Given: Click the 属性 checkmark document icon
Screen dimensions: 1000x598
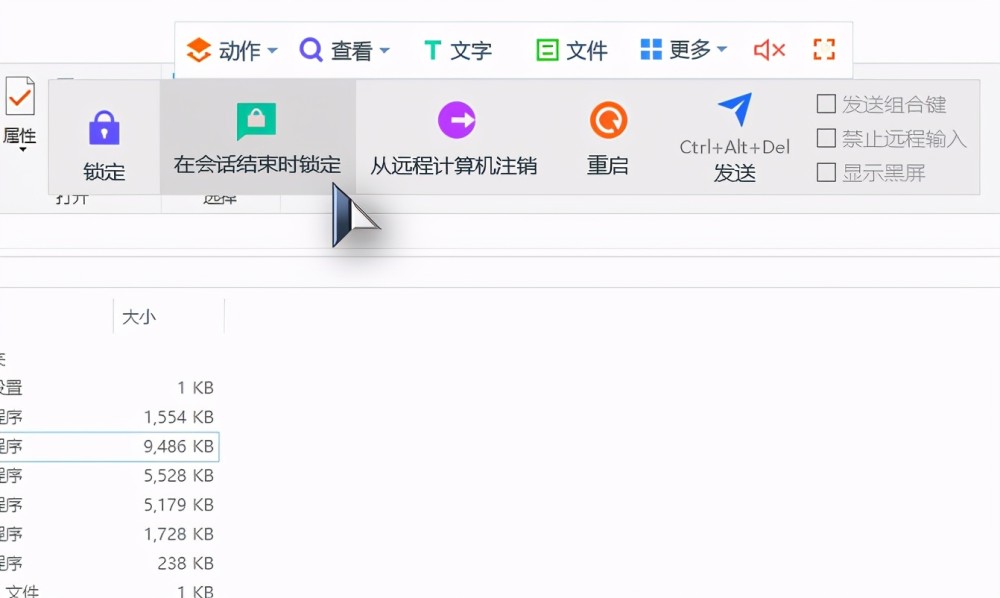Looking at the screenshot, I should [20, 96].
